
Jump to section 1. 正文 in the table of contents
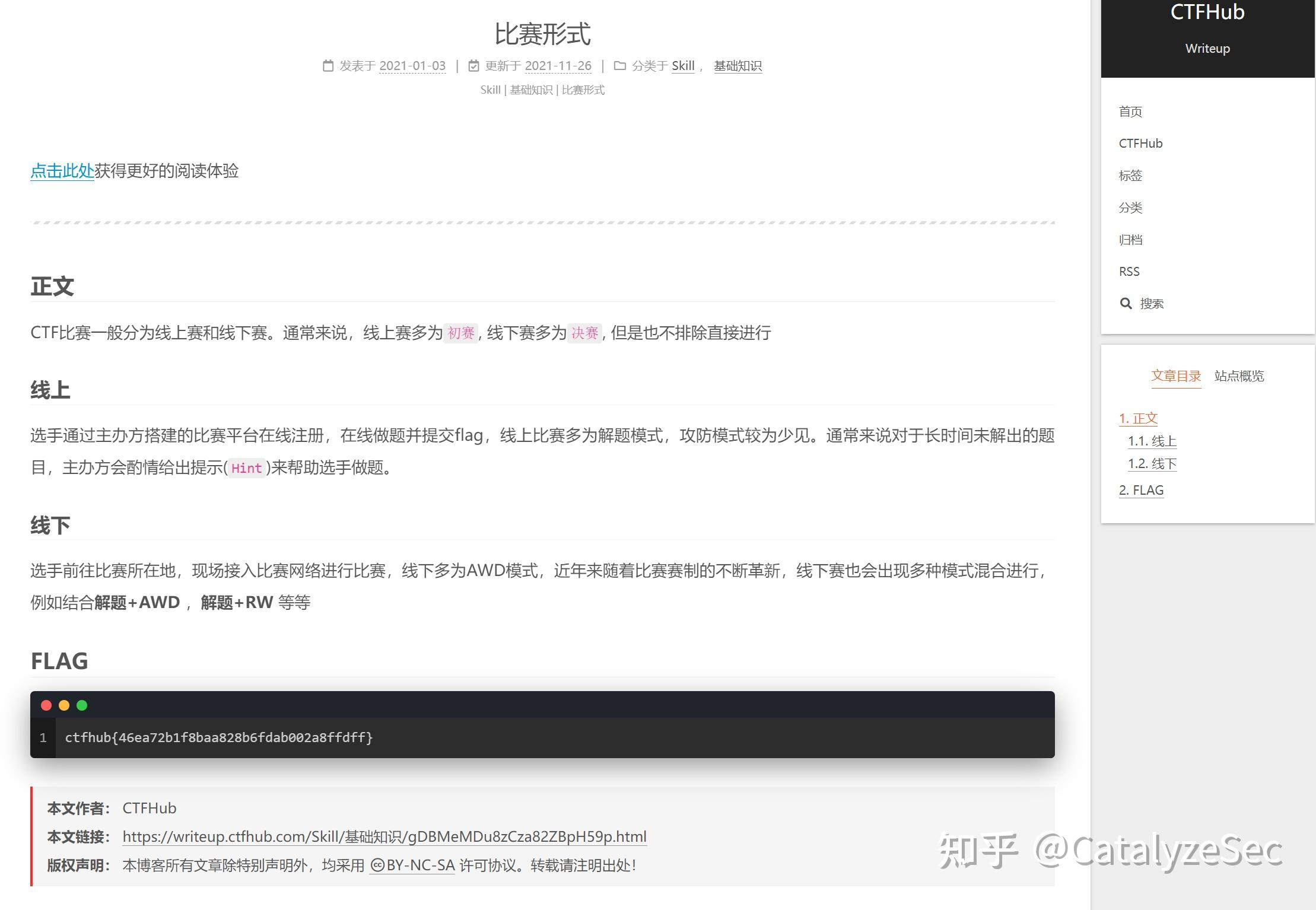click(x=1138, y=418)
